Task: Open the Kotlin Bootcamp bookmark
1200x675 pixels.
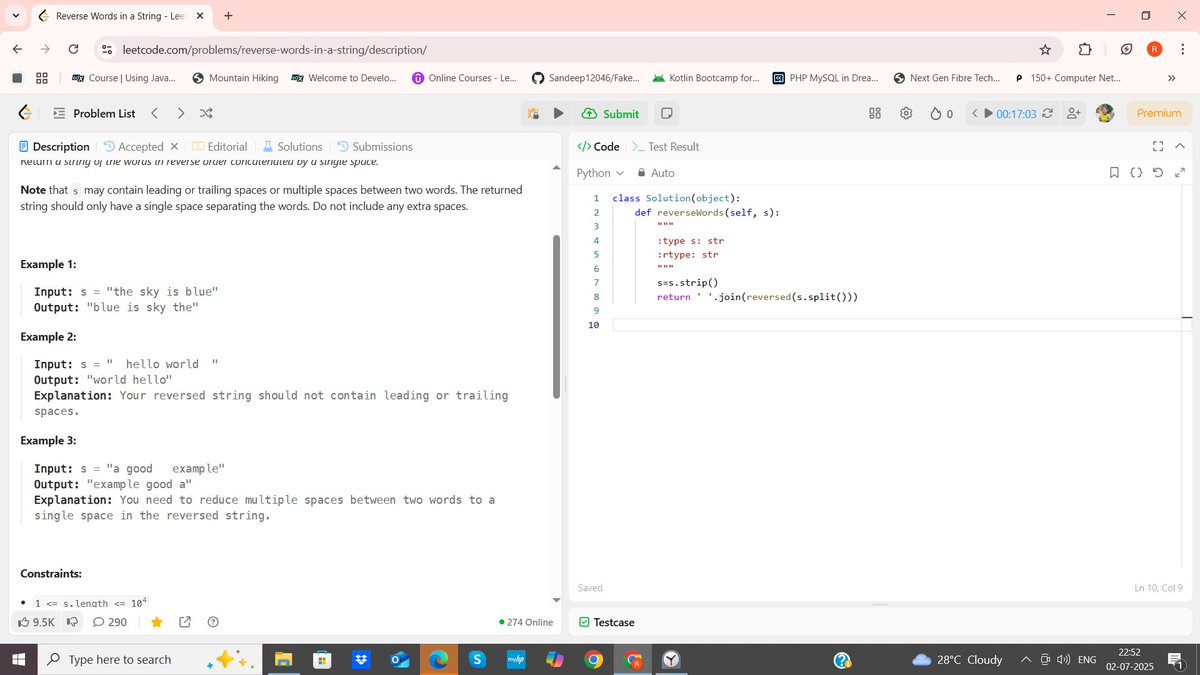Action: click(x=706, y=78)
